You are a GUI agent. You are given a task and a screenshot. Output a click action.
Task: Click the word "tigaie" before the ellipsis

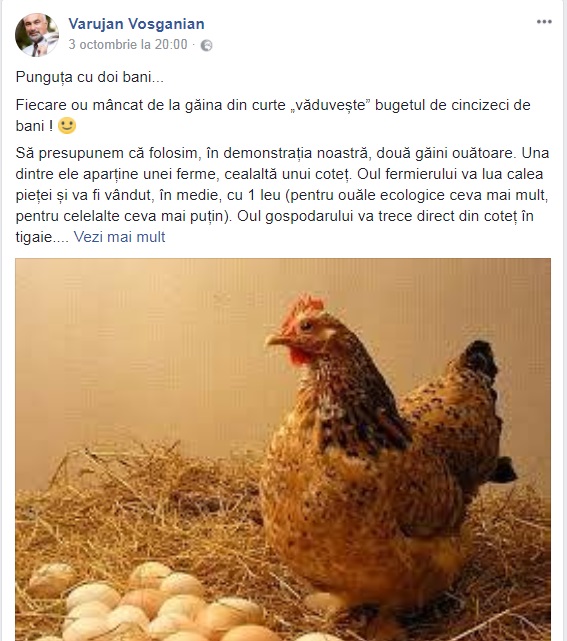(34, 237)
